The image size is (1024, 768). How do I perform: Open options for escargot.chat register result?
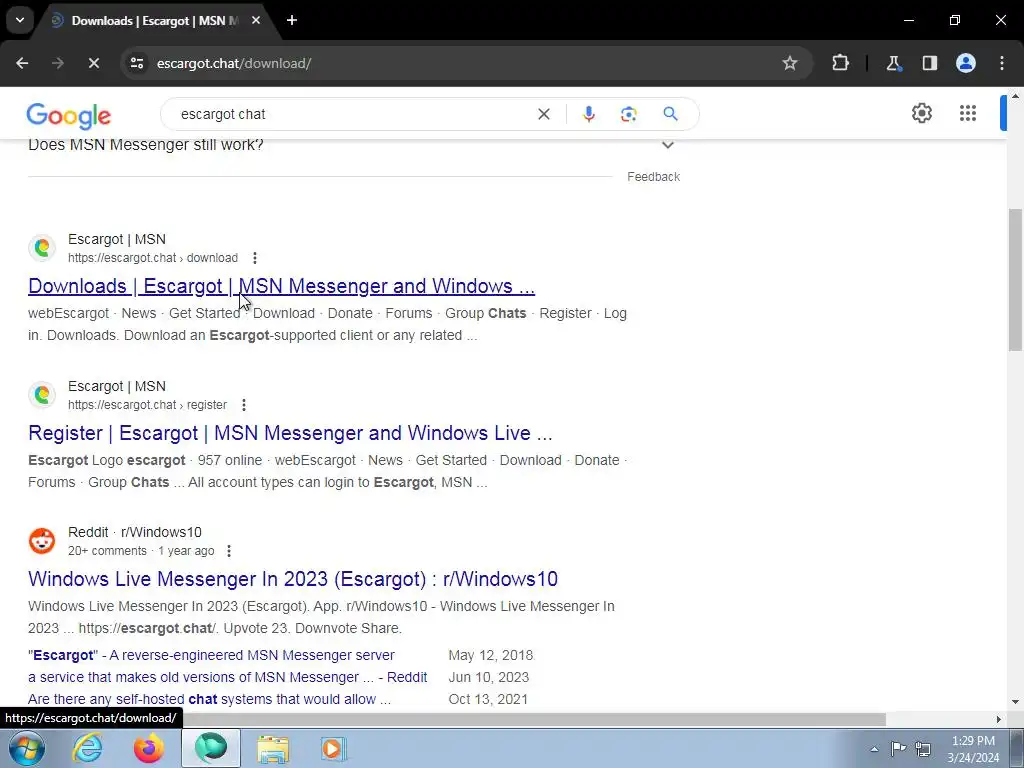(244, 405)
